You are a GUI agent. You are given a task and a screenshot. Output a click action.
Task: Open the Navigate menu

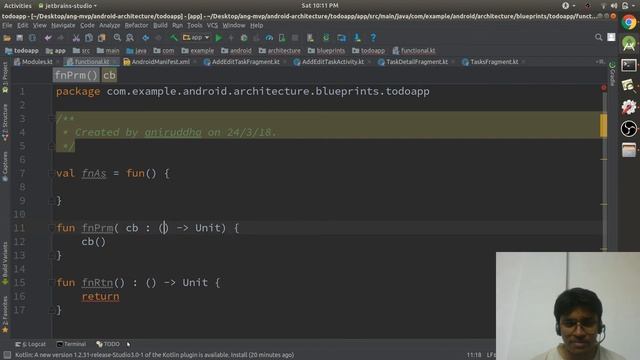(63, 25)
